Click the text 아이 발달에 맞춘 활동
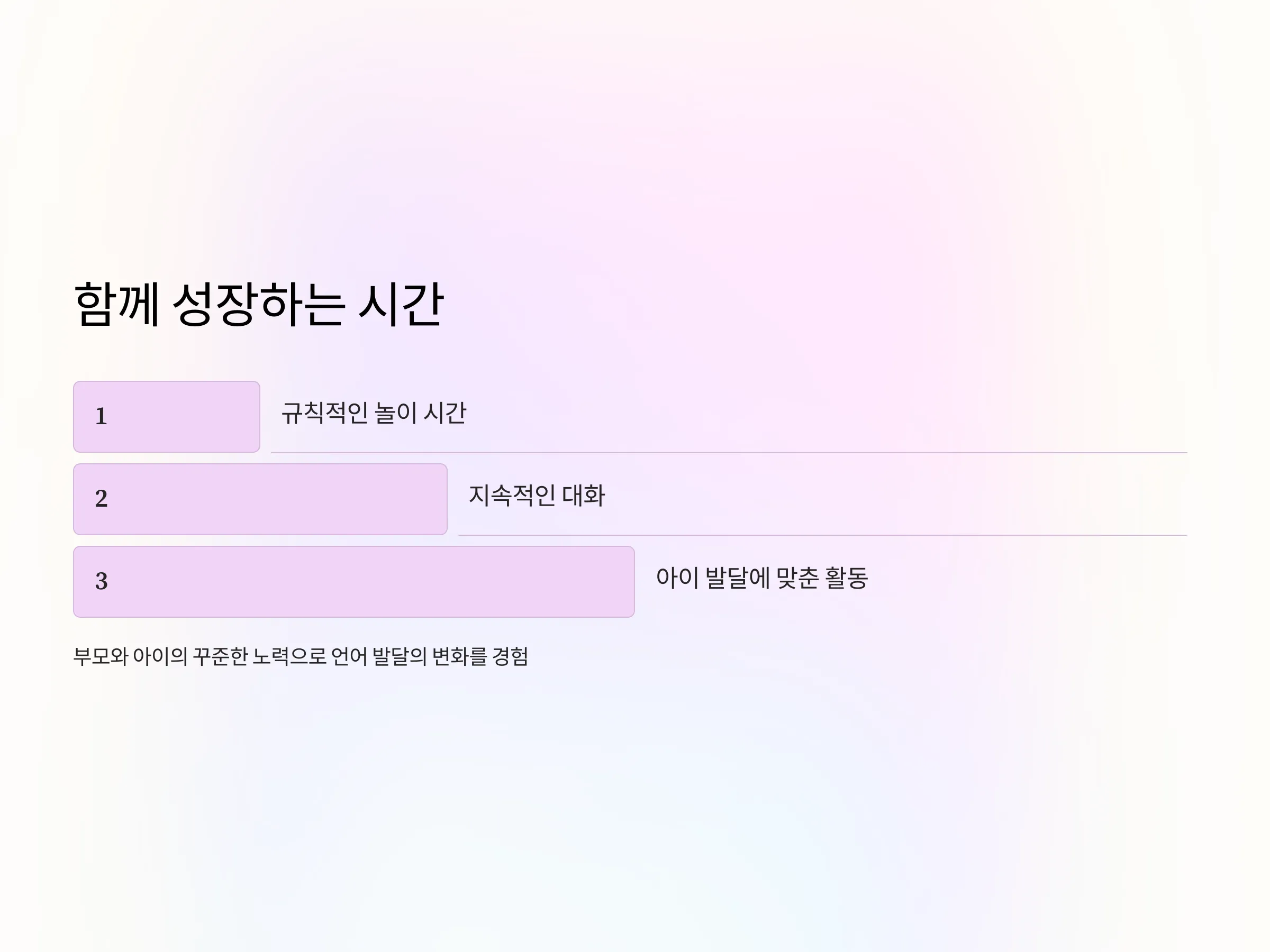The width and height of the screenshot is (1270, 952). [762, 578]
